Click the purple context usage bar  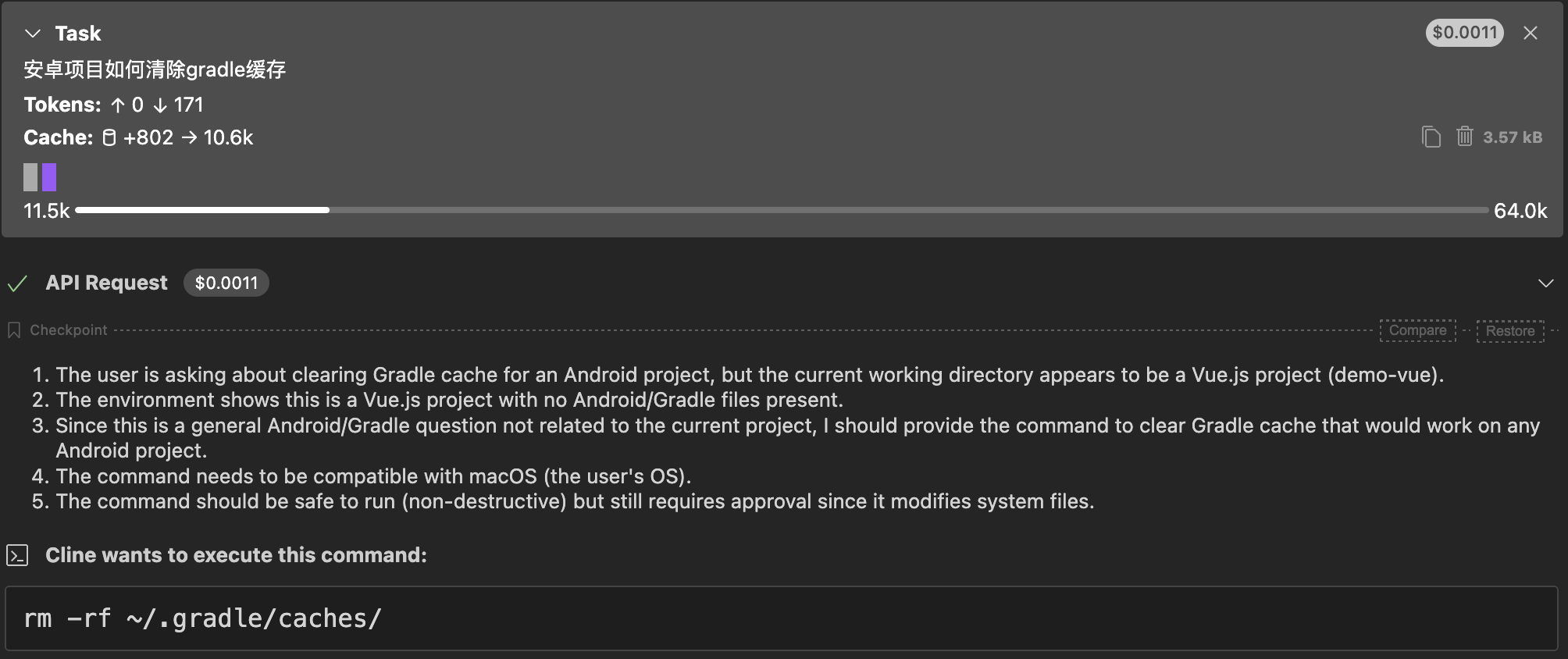click(50, 177)
